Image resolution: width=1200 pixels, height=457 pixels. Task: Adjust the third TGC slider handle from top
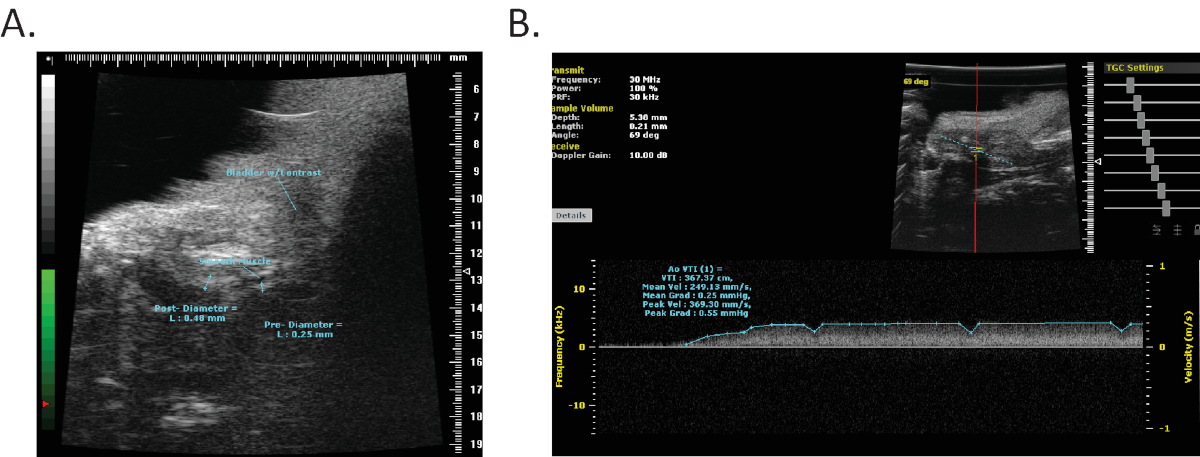click(x=1141, y=120)
